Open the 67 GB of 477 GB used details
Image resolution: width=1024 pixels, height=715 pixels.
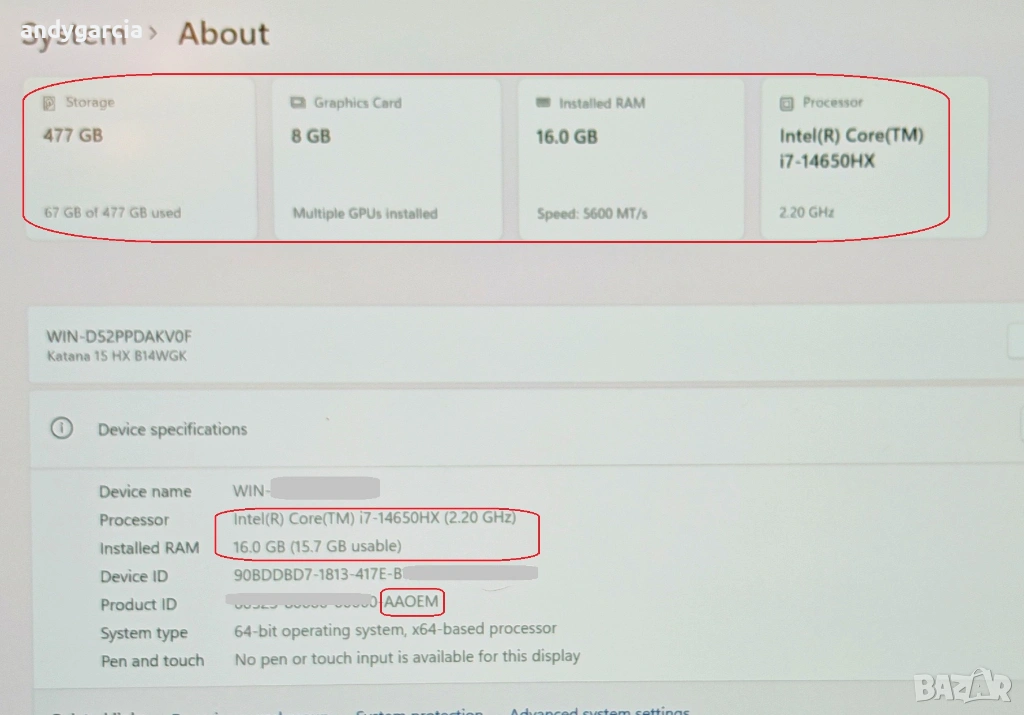(x=112, y=213)
